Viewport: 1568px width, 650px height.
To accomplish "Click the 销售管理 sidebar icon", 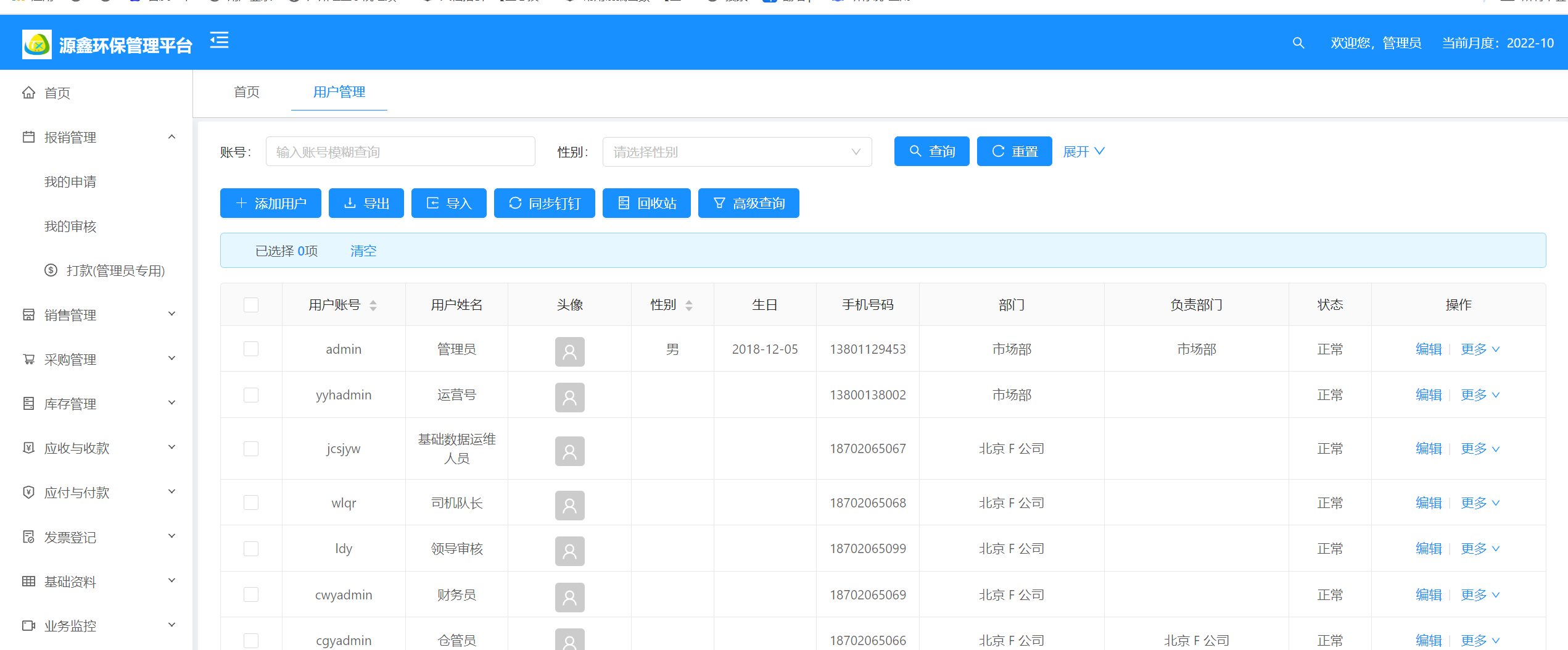I will (29, 315).
